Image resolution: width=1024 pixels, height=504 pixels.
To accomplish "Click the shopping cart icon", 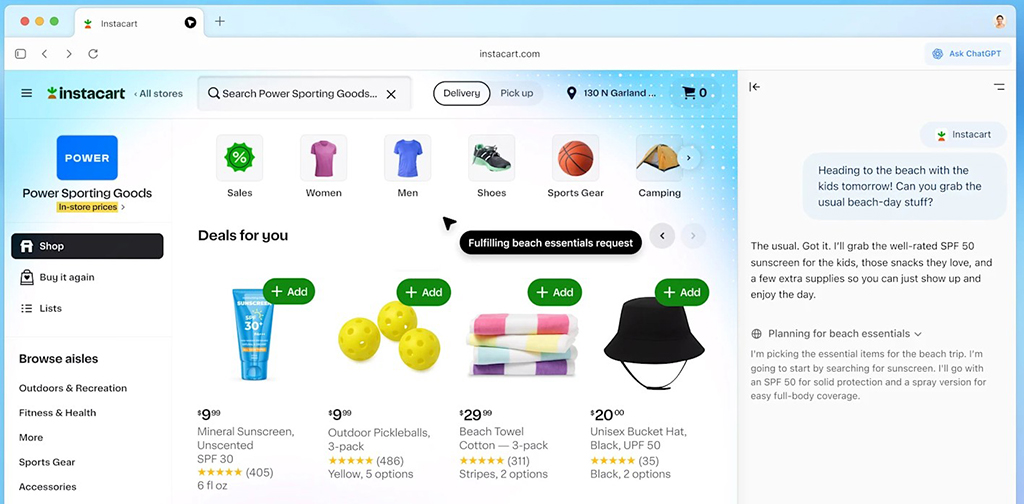I will (x=688, y=93).
